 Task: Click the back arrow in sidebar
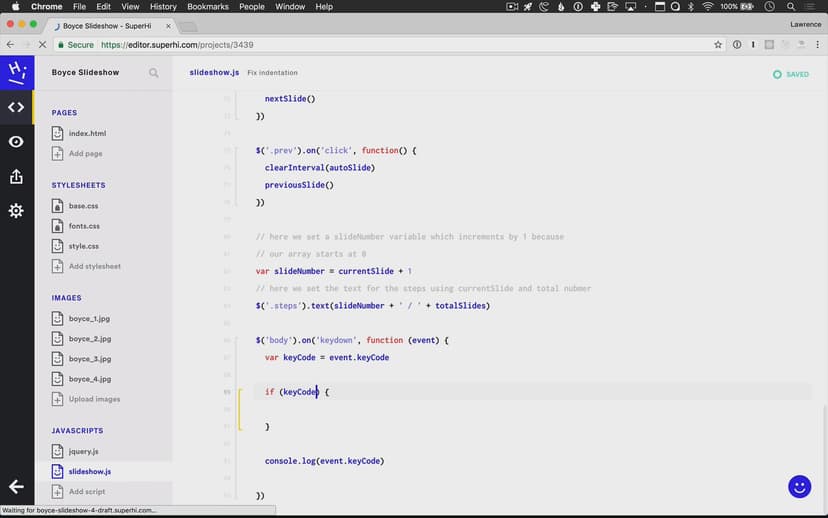click(x=16, y=487)
